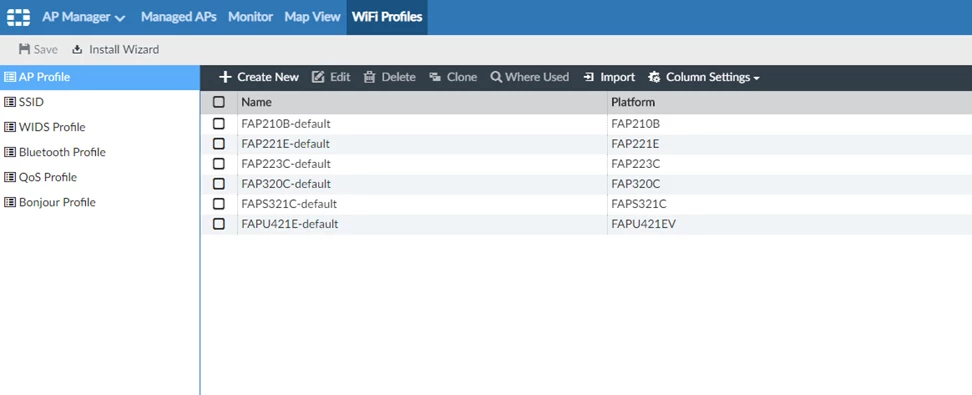
Task: Click the Bluetooth Profile list icon
Action: pos(10,152)
